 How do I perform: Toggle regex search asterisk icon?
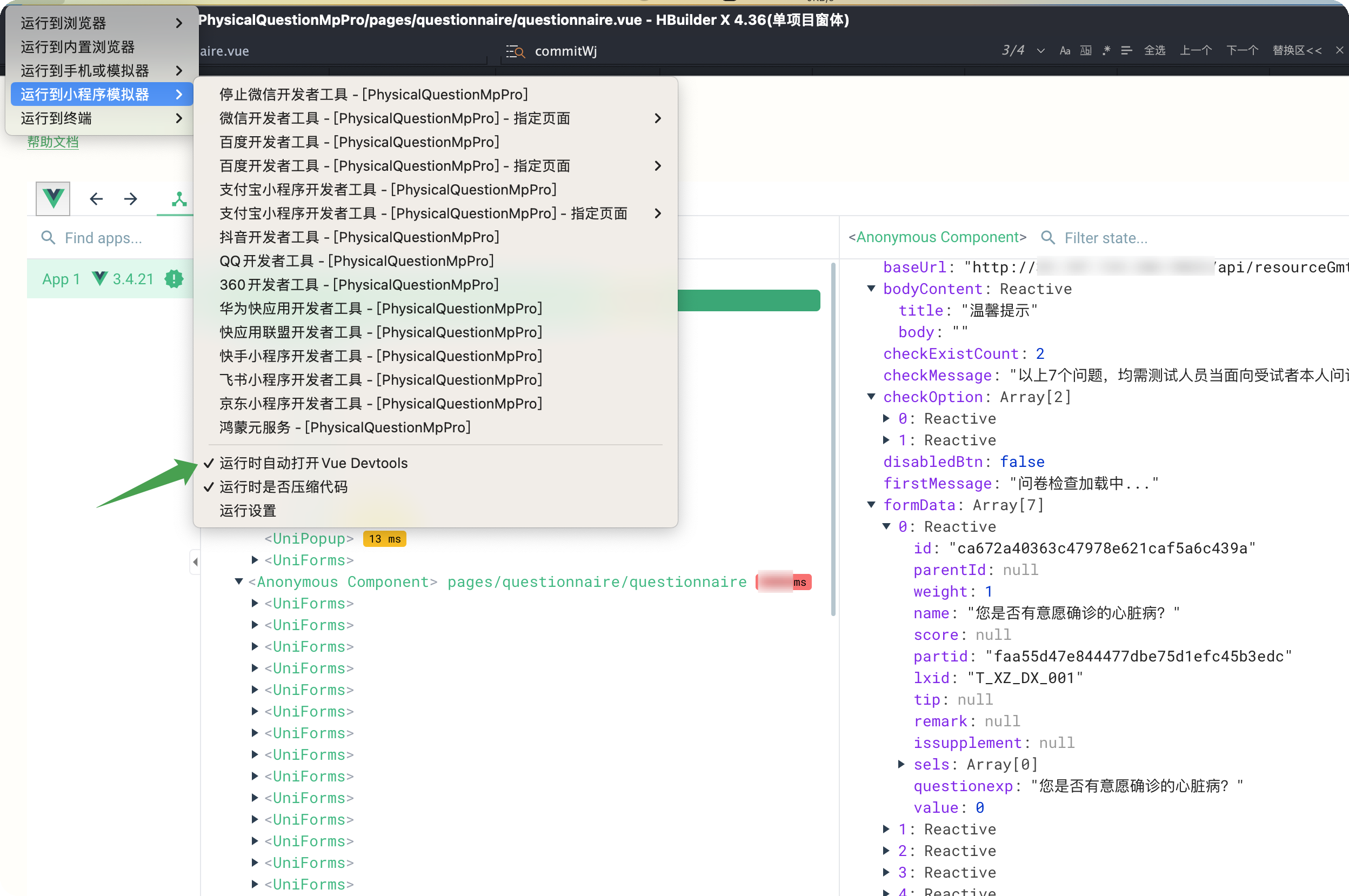(1106, 50)
